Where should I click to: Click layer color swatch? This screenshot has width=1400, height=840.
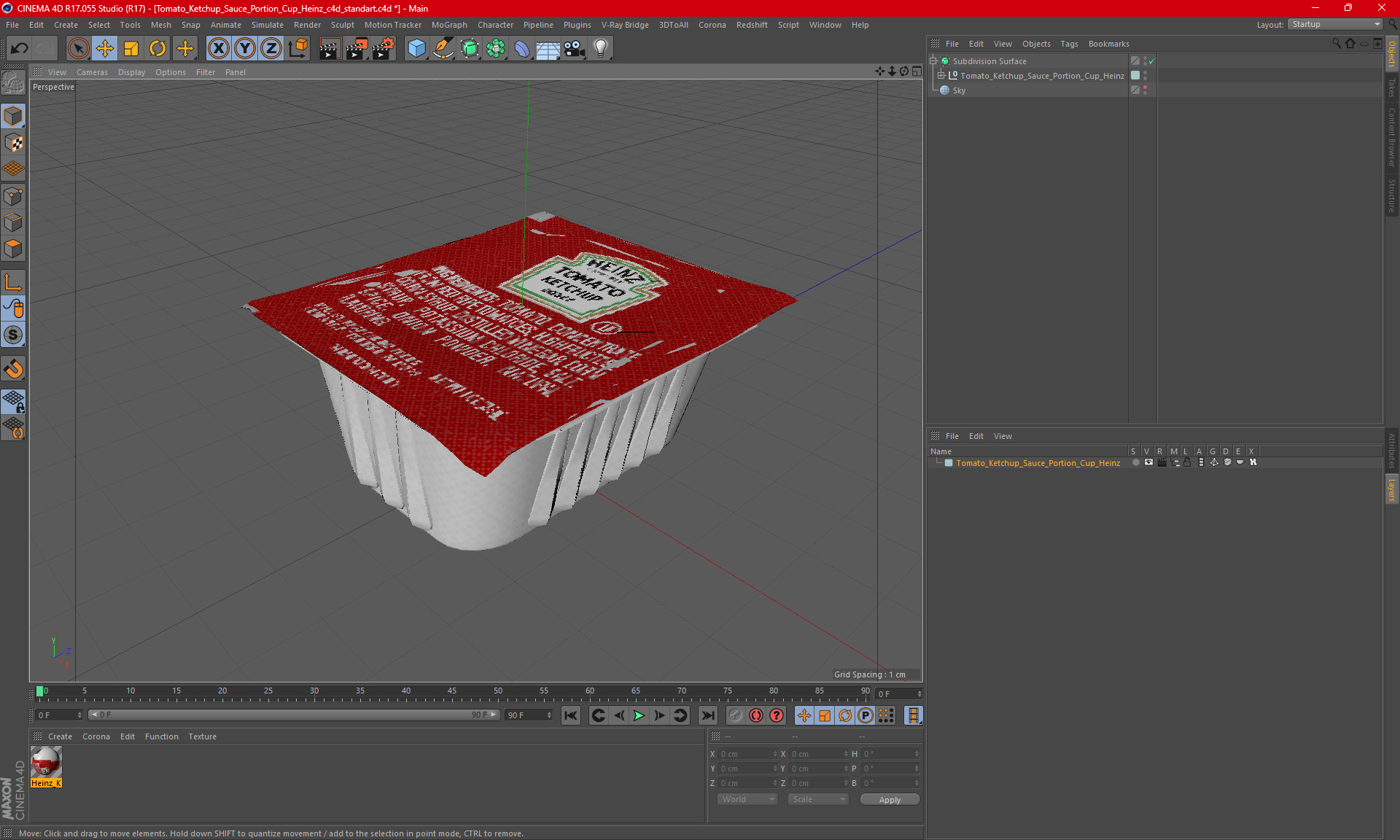(x=949, y=463)
